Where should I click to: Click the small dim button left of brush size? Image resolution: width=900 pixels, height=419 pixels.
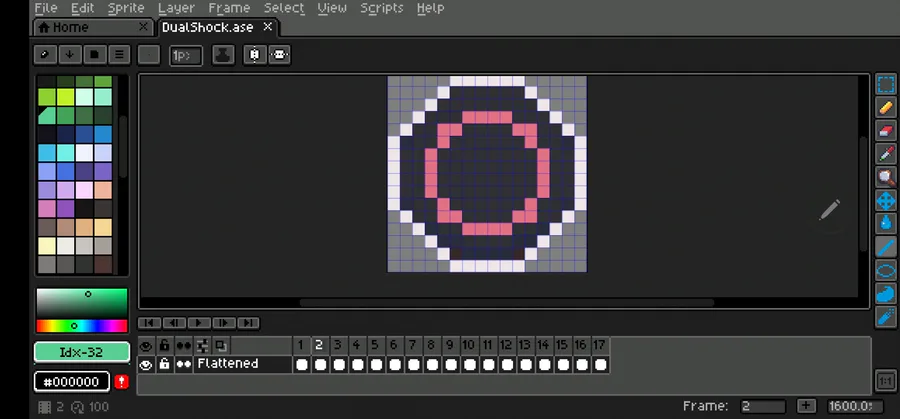coord(149,55)
